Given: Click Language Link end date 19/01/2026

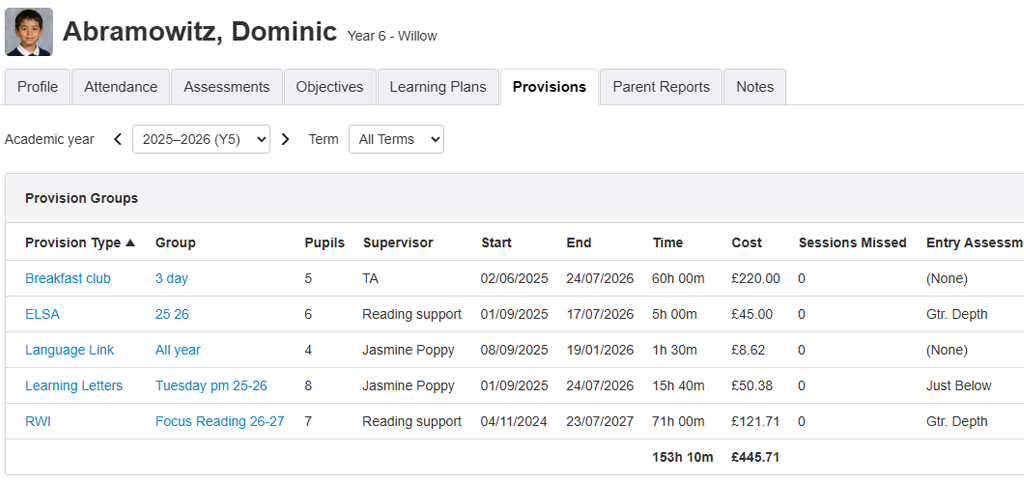Looking at the screenshot, I should tap(600, 350).
